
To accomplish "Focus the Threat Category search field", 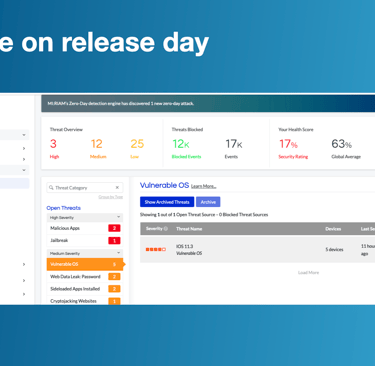I will tap(85, 188).
